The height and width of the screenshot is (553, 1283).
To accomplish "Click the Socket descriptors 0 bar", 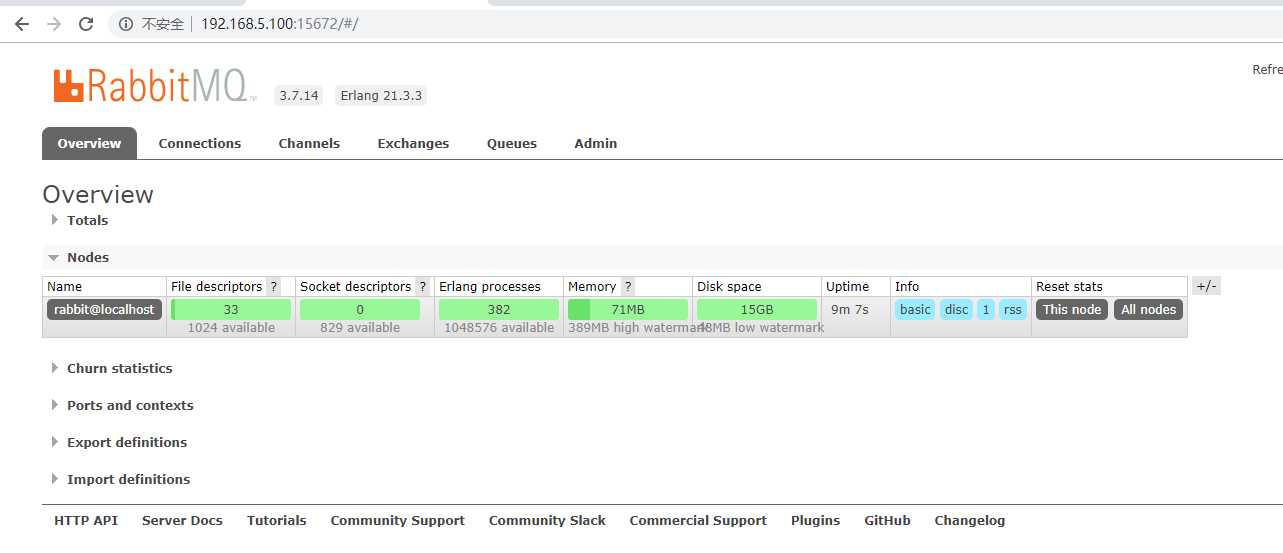I will pyautogui.click(x=360, y=309).
